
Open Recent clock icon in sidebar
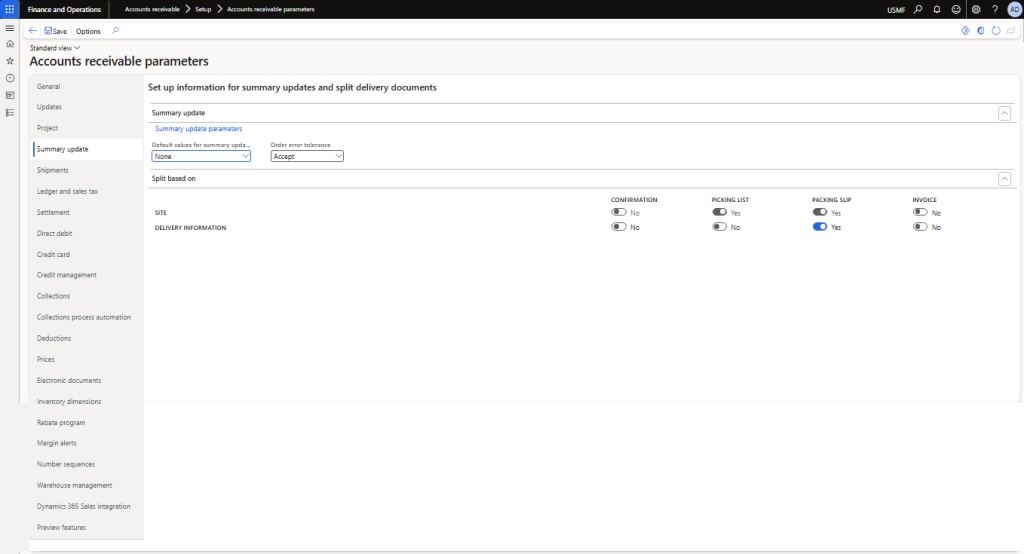pyautogui.click(x=10, y=78)
